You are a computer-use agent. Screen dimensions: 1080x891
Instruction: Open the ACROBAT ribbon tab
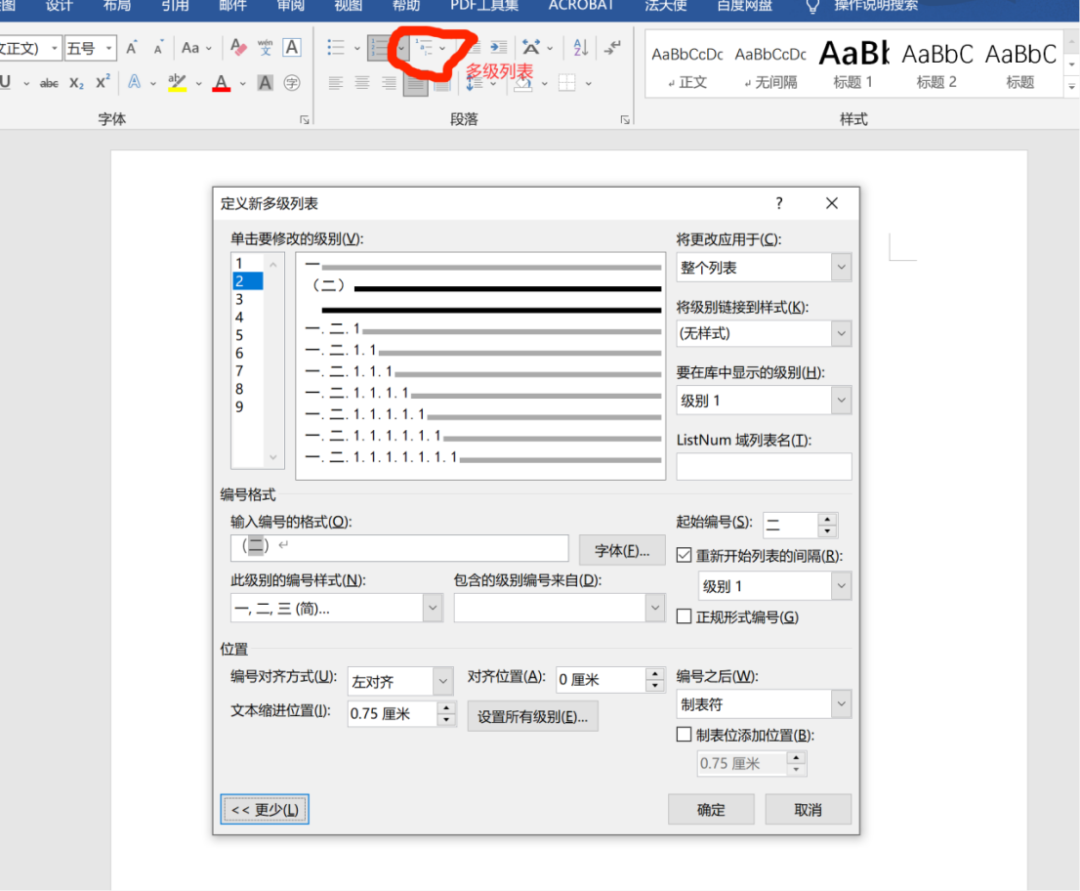[x=581, y=6]
